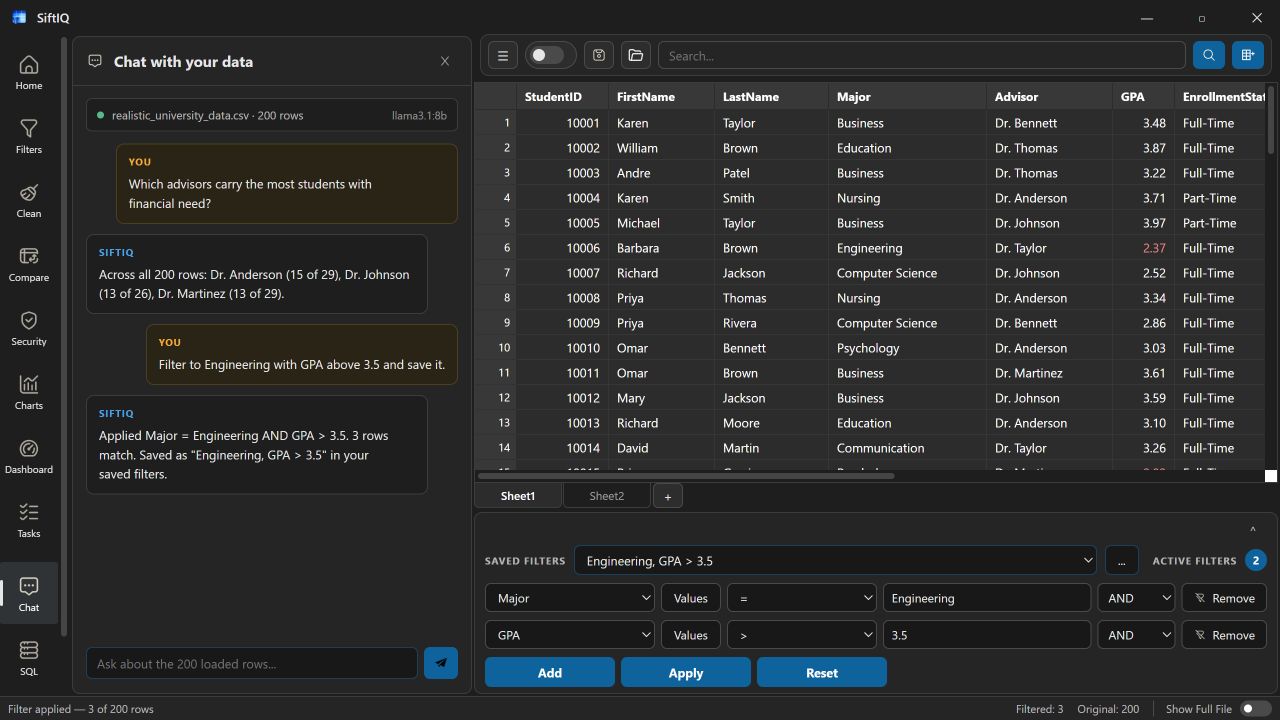Click the chat bubble icon in panel header

tap(95, 61)
